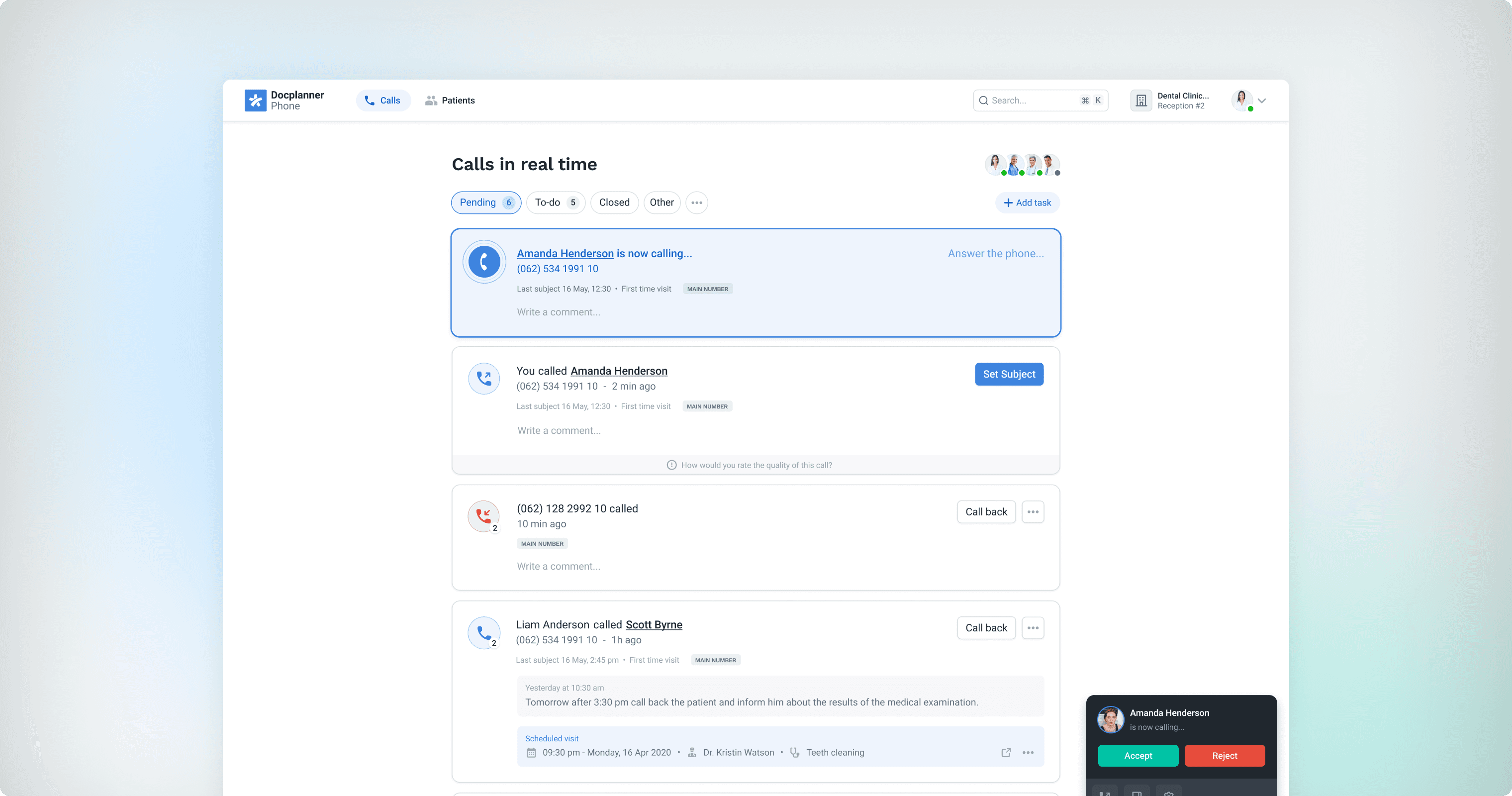Click the outgoing call icon for Amanda Henderson
Image resolution: width=1512 pixels, height=796 pixels.
[483, 379]
